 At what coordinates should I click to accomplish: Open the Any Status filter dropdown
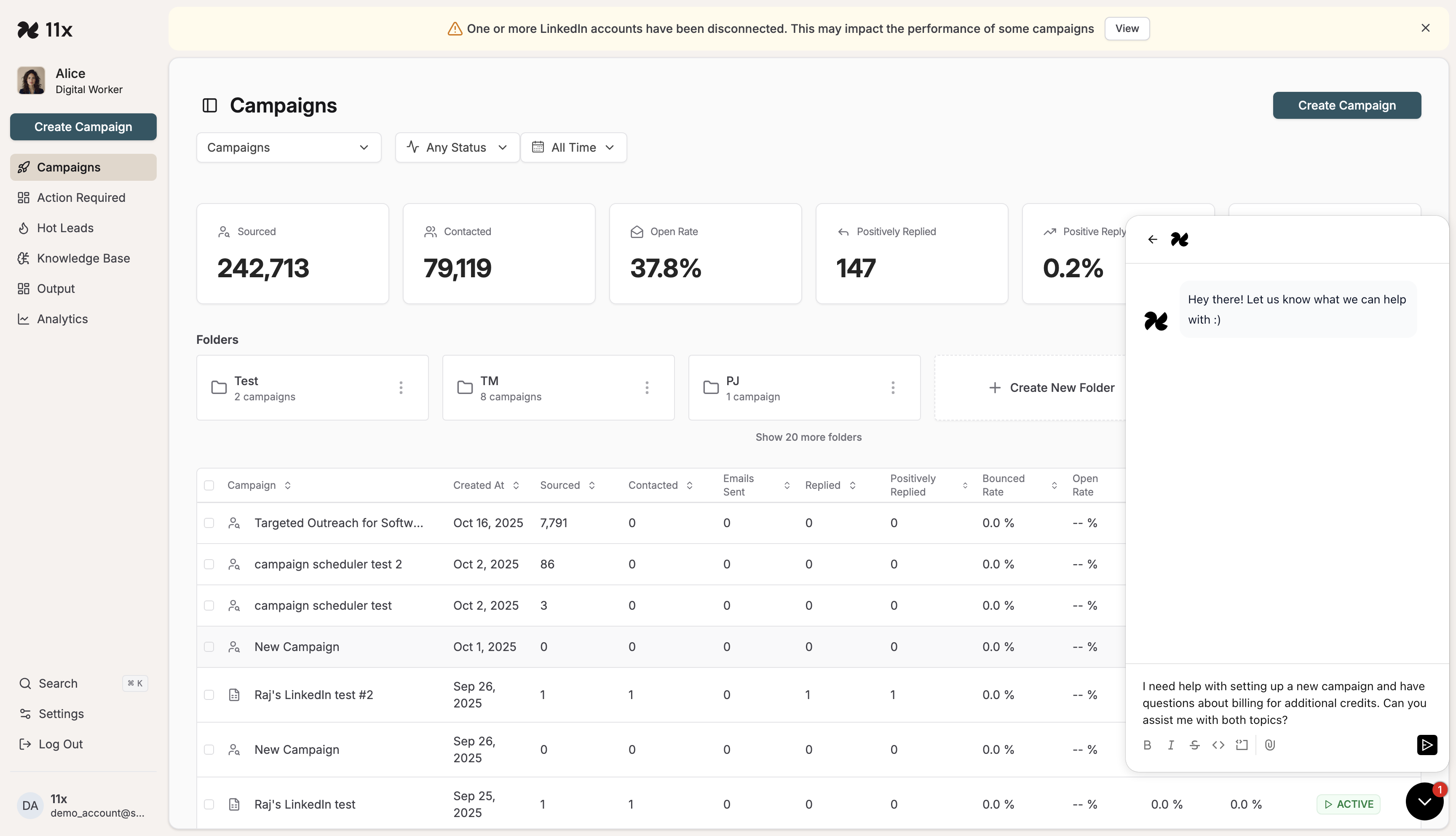click(x=457, y=147)
